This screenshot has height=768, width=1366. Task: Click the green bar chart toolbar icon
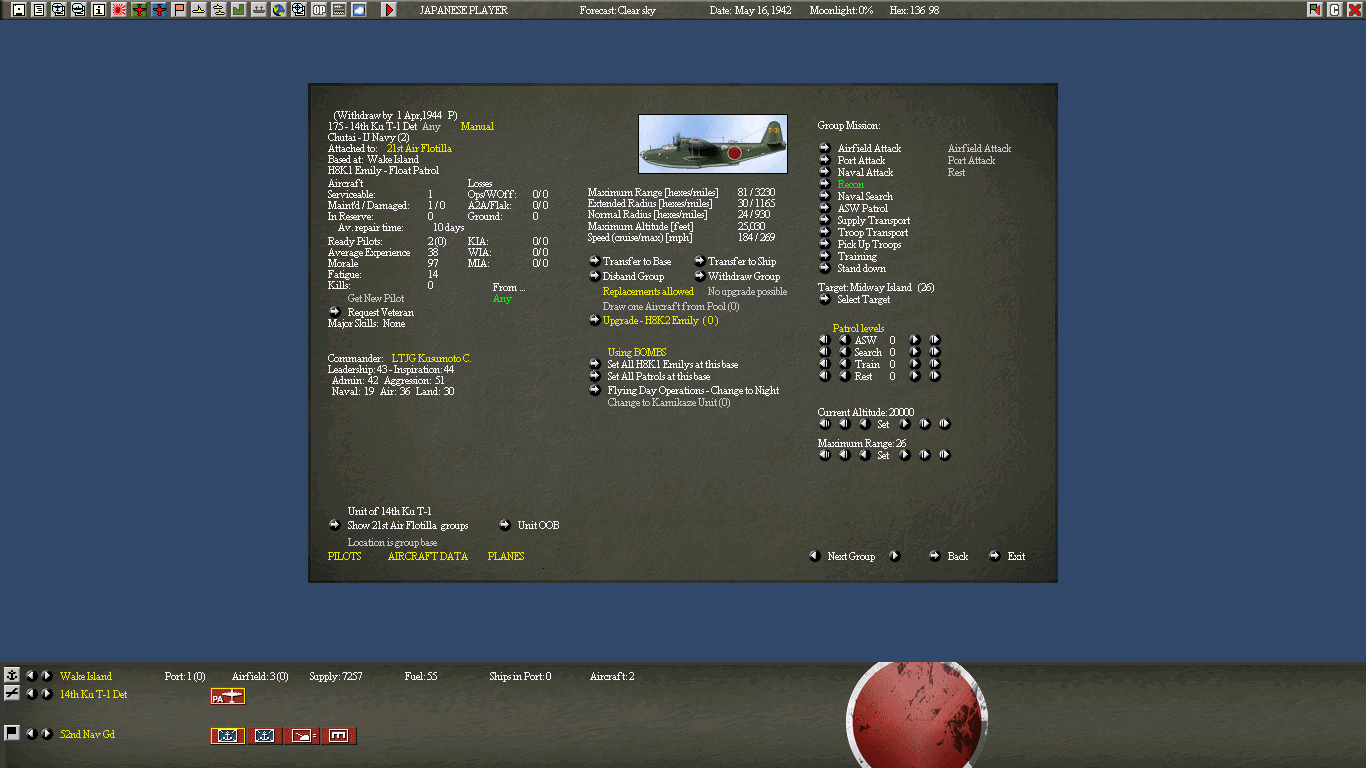click(x=239, y=10)
